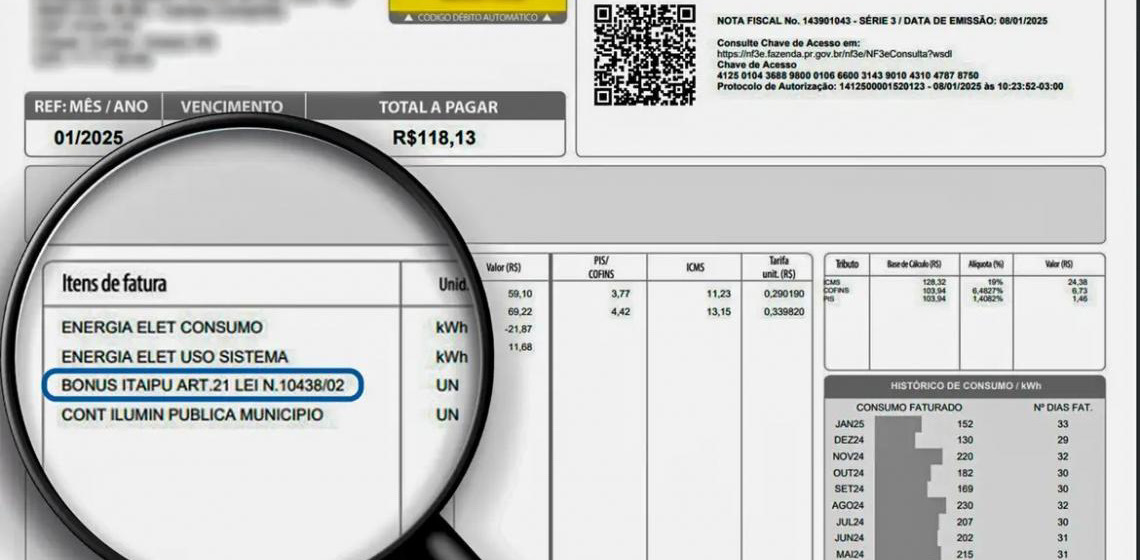The width and height of the screenshot is (1140, 560).
Task: Click the QR code on the invoice
Action: click(644, 55)
